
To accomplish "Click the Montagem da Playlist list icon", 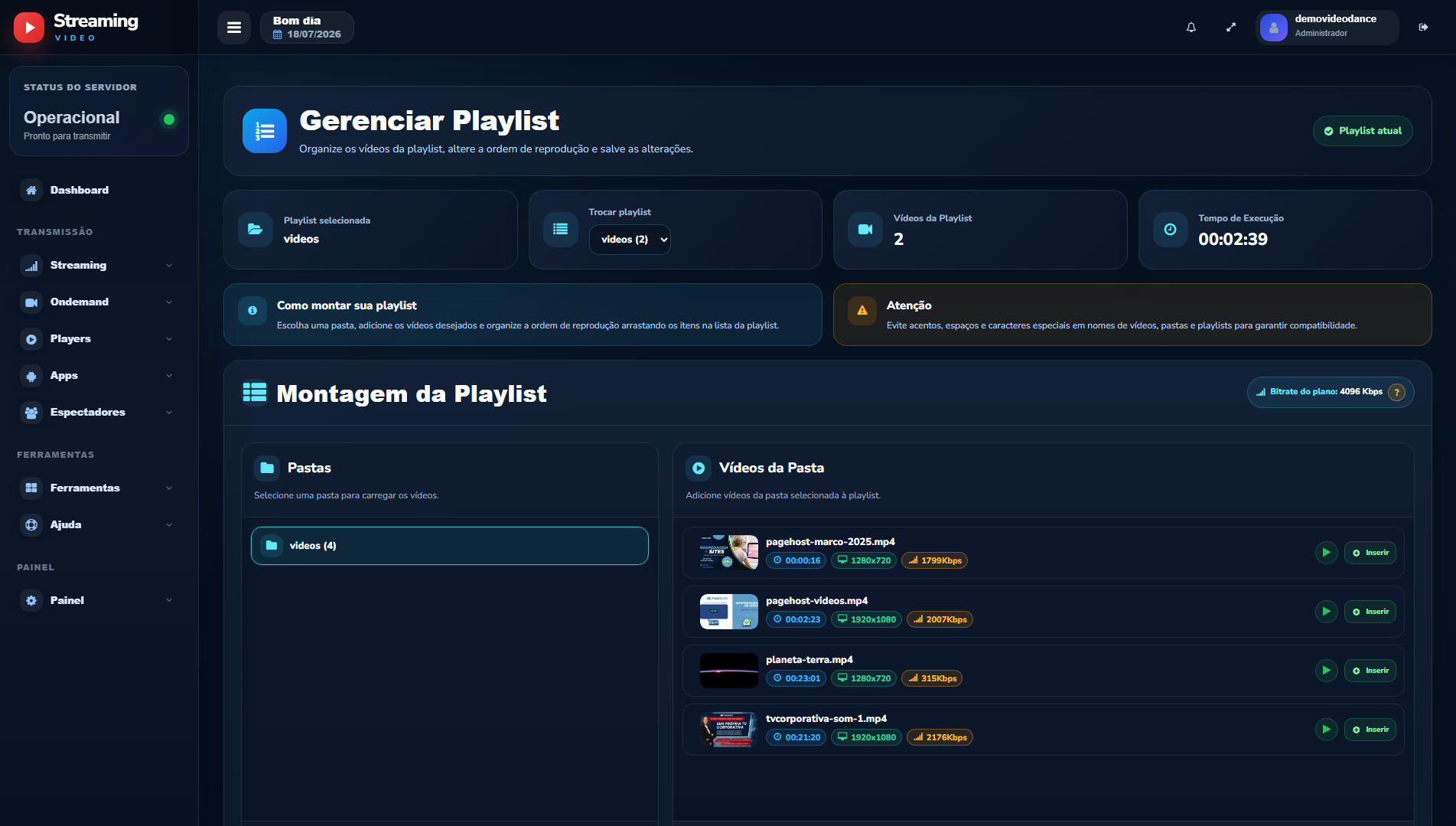I will tap(255, 393).
